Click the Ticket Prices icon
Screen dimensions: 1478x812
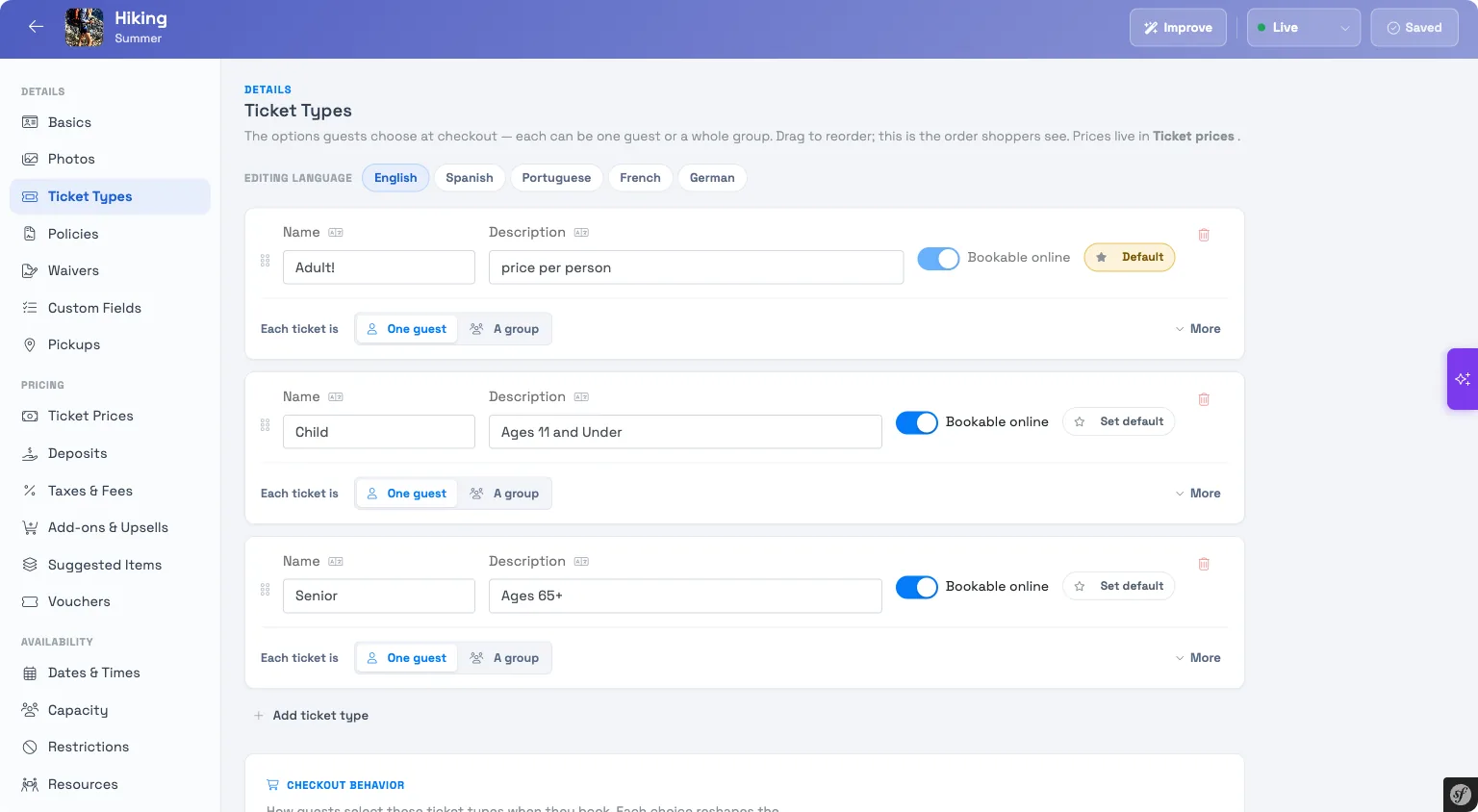click(x=30, y=416)
